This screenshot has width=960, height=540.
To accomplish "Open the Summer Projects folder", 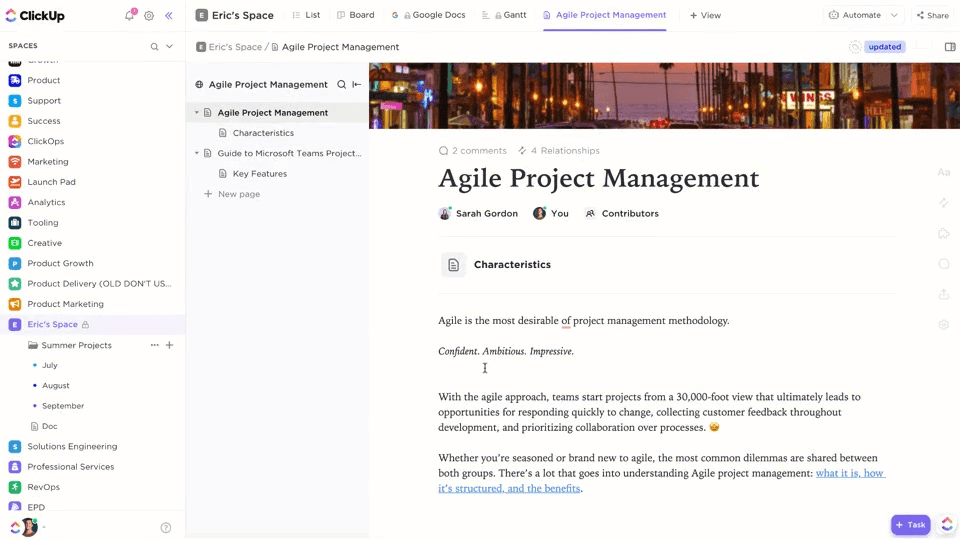I will 77,345.
